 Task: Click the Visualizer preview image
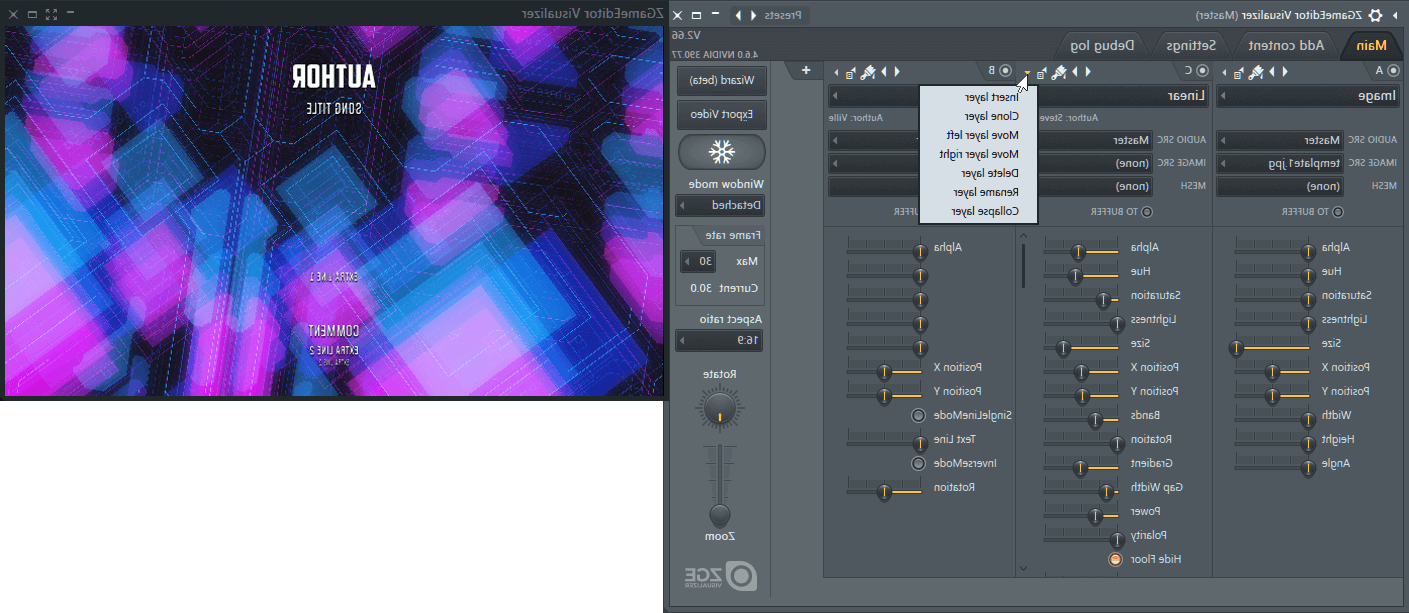[x=334, y=211]
